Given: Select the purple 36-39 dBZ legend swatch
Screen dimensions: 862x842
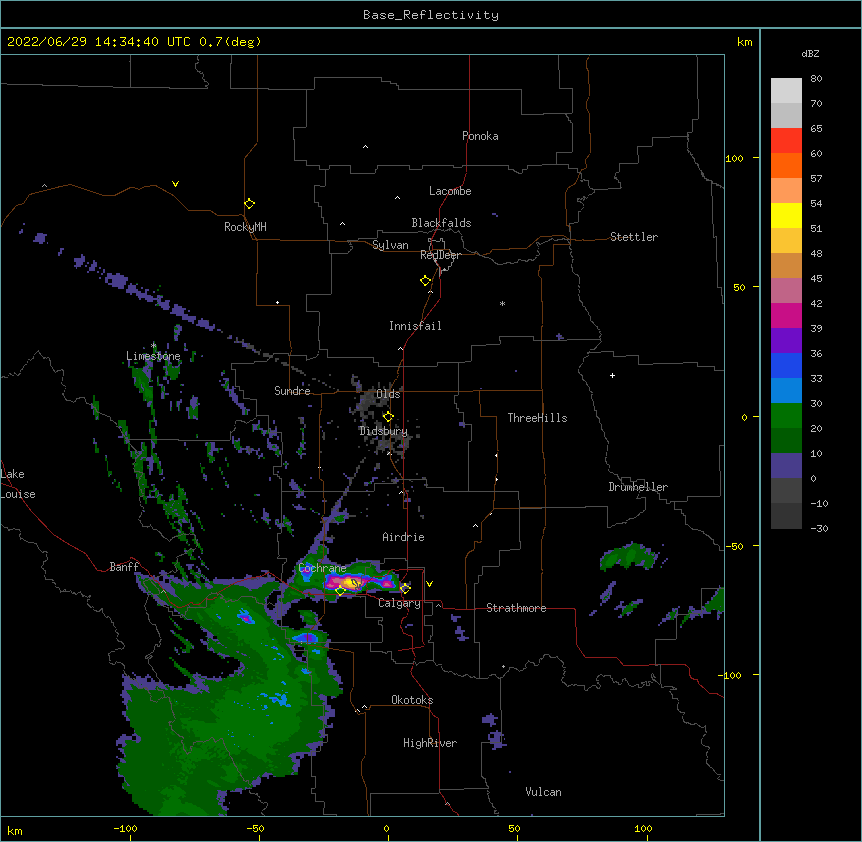Looking at the screenshot, I should click(786, 341).
